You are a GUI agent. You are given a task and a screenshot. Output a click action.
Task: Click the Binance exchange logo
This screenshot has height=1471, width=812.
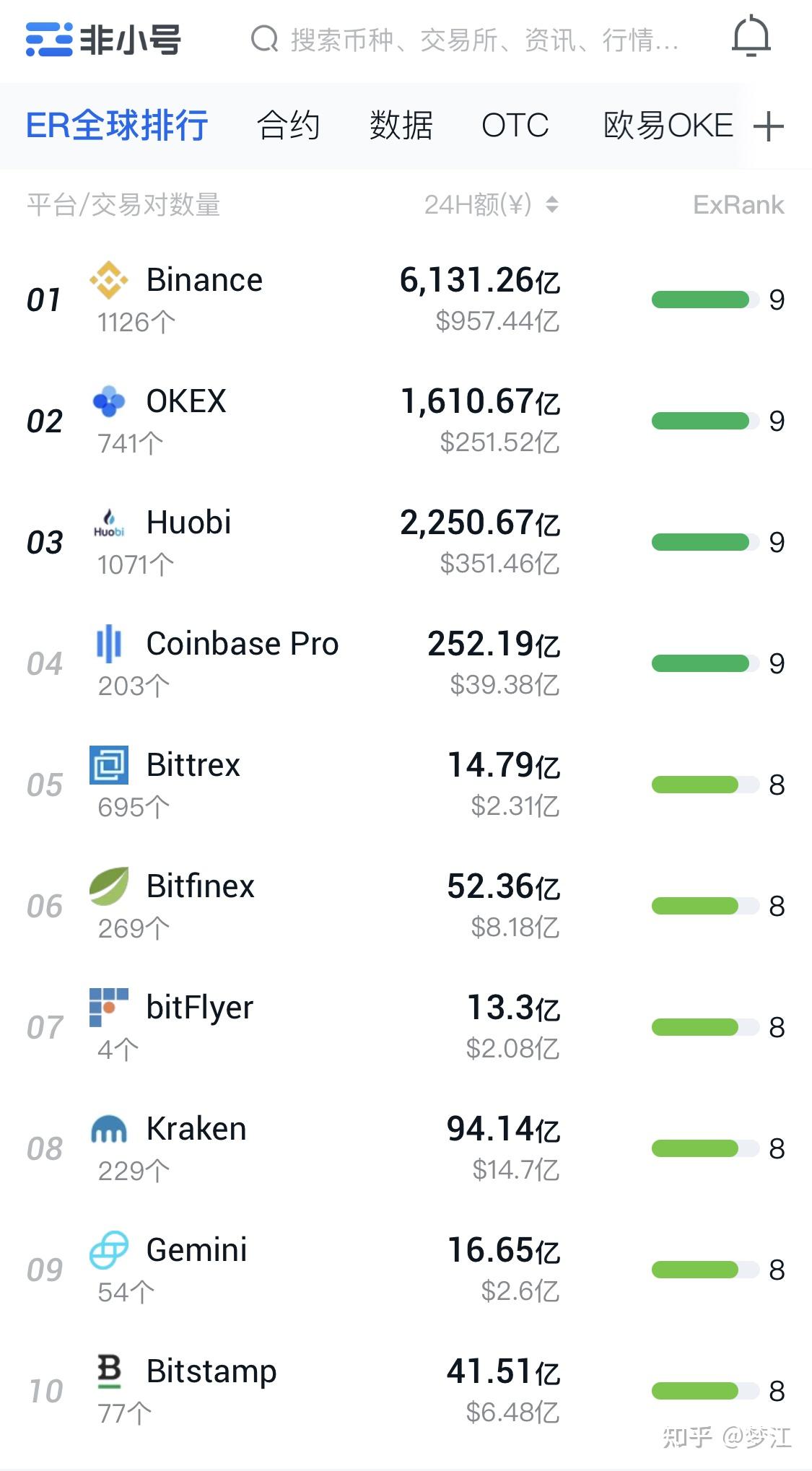(x=109, y=280)
